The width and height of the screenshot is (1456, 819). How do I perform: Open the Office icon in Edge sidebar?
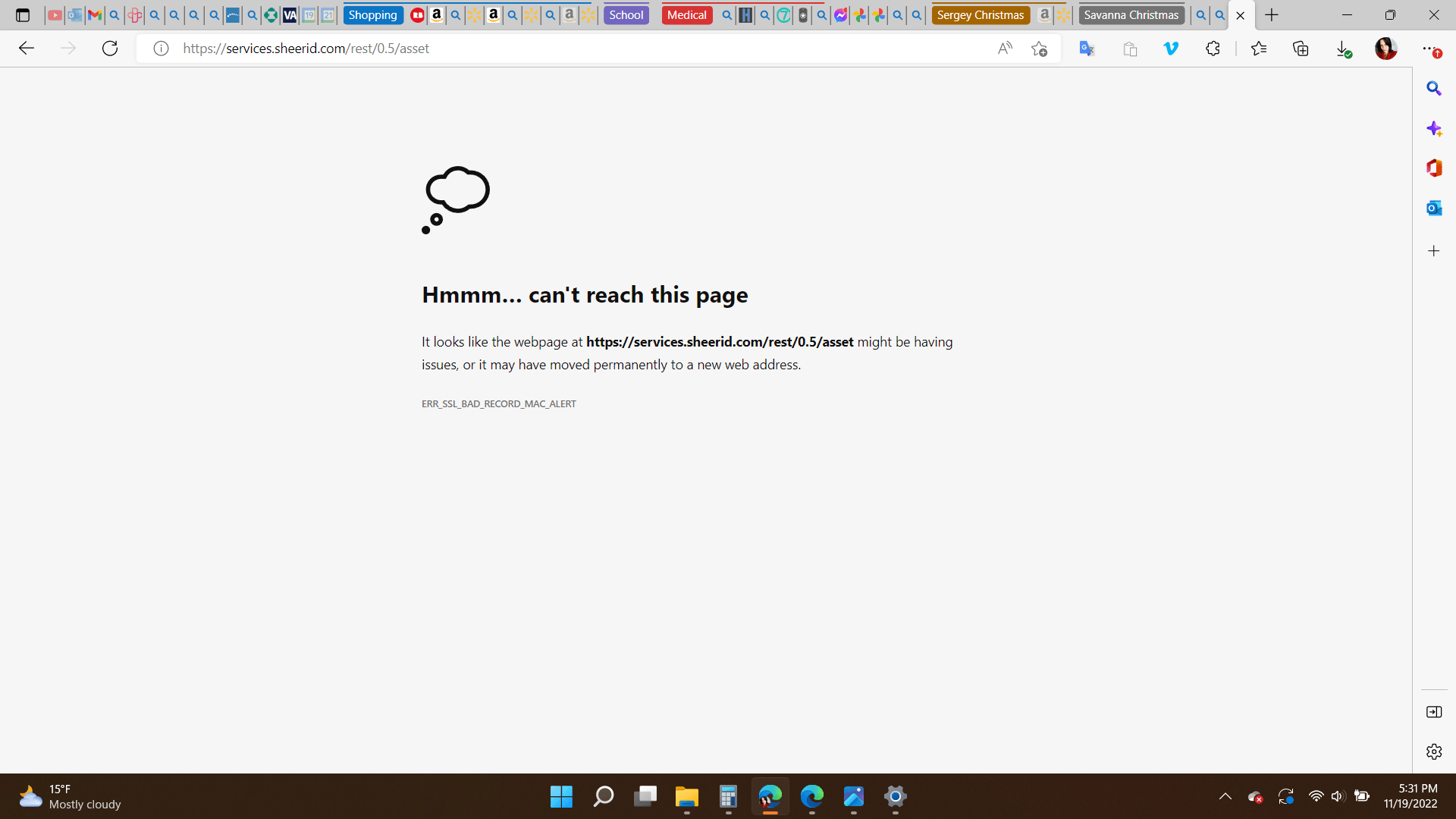click(1433, 168)
